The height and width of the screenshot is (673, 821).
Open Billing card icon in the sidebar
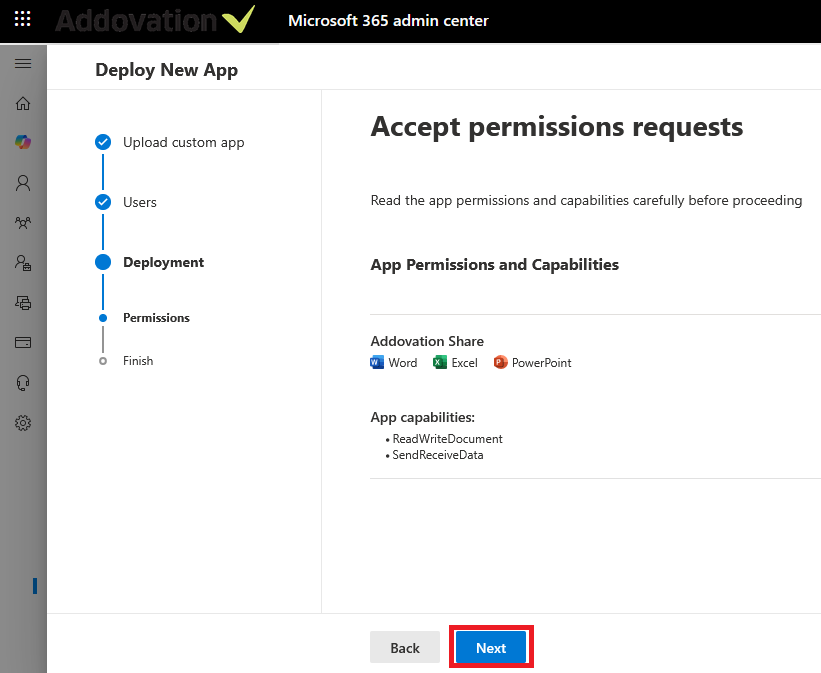point(23,342)
